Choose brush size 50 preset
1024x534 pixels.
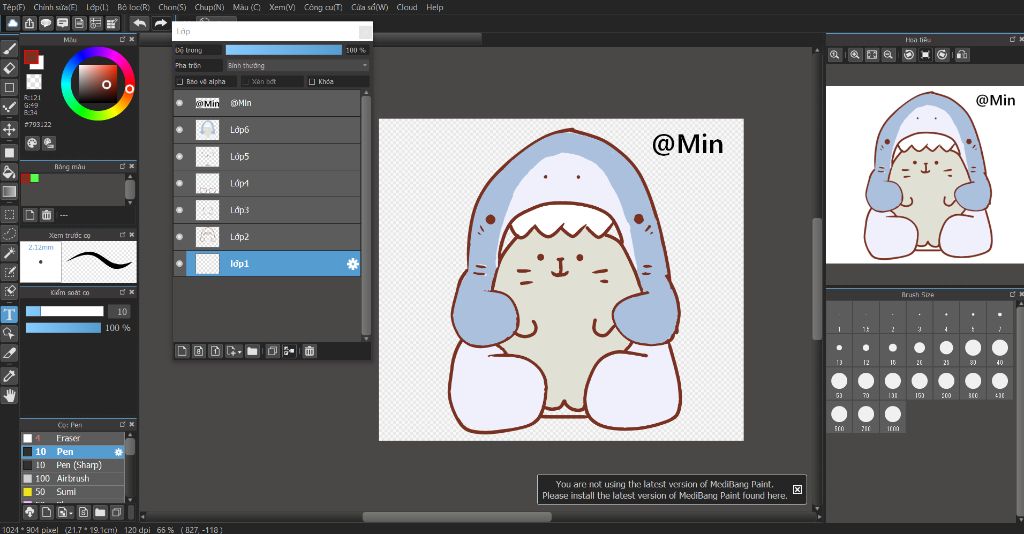pos(839,385)
